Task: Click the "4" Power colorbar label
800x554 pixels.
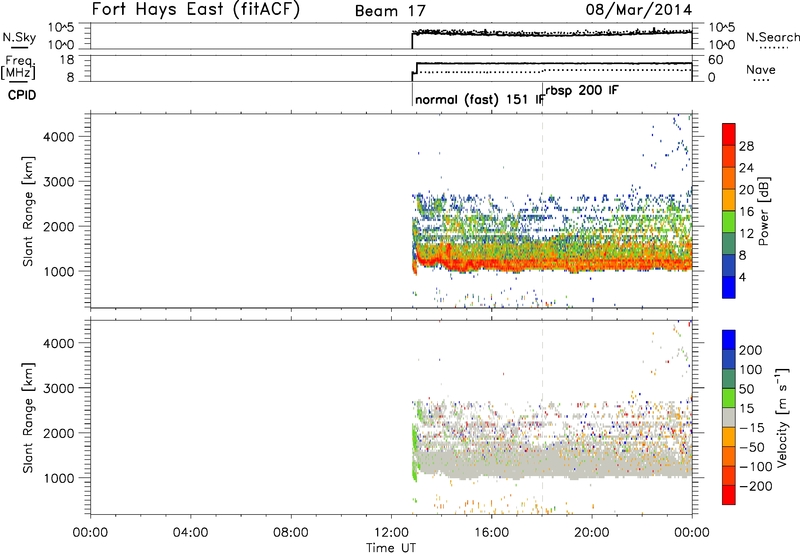Action: click(x=742, y=278)
